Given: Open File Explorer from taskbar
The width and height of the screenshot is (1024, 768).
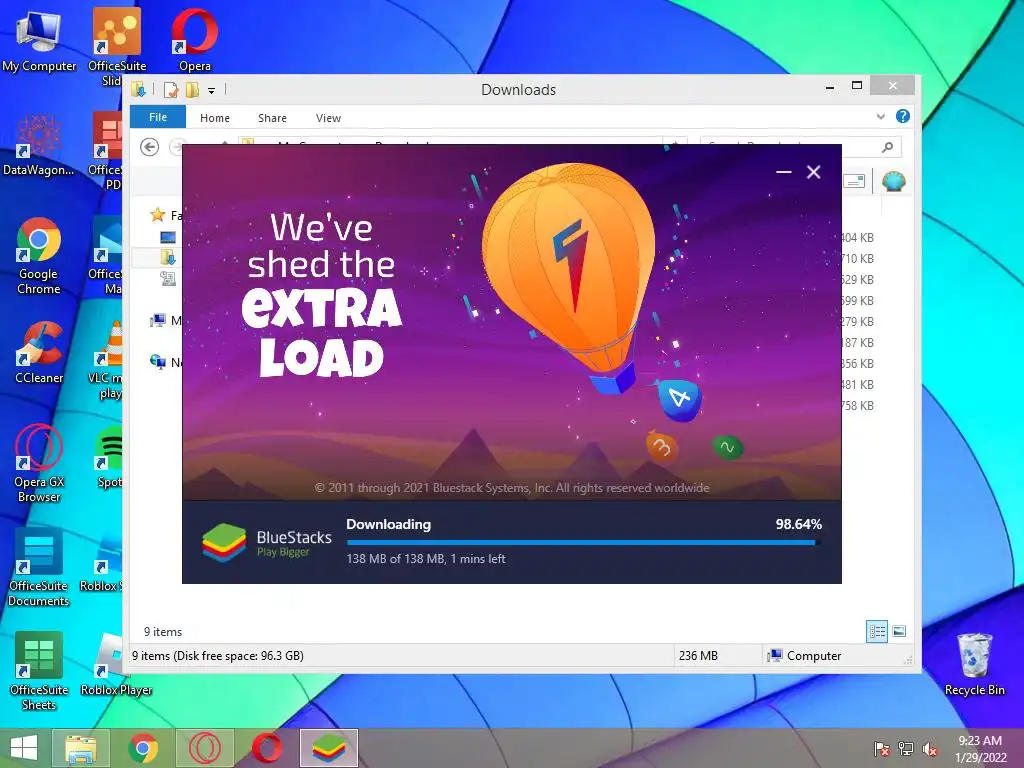Looking at the screenshot, I should pyautogui.click(x=80, y=748).
